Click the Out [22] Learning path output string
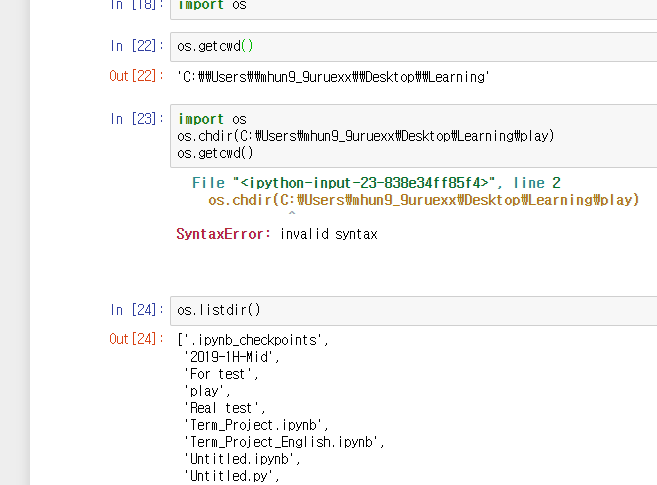The height and width of the screenshot is (485, 657). point(333,77)
